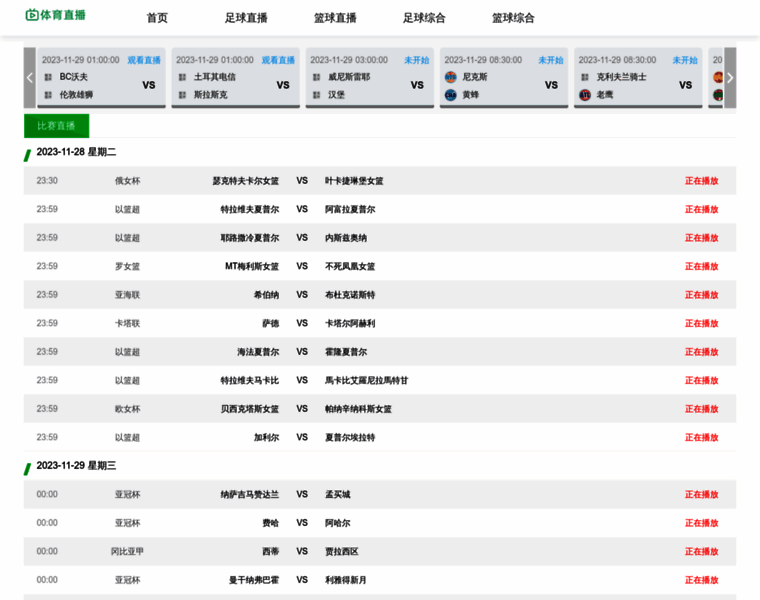760x600 pixels.
Task: Click 观看直播 on the BC沃夫 match card
Action: tap(144, 60)
